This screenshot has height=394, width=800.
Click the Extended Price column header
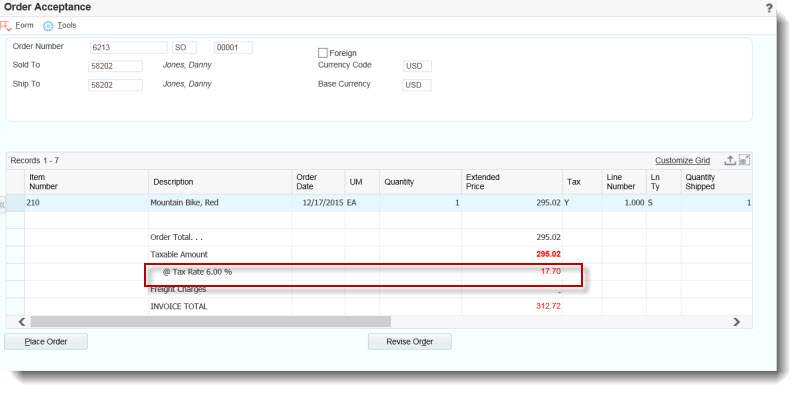click(x=512, y=182)
